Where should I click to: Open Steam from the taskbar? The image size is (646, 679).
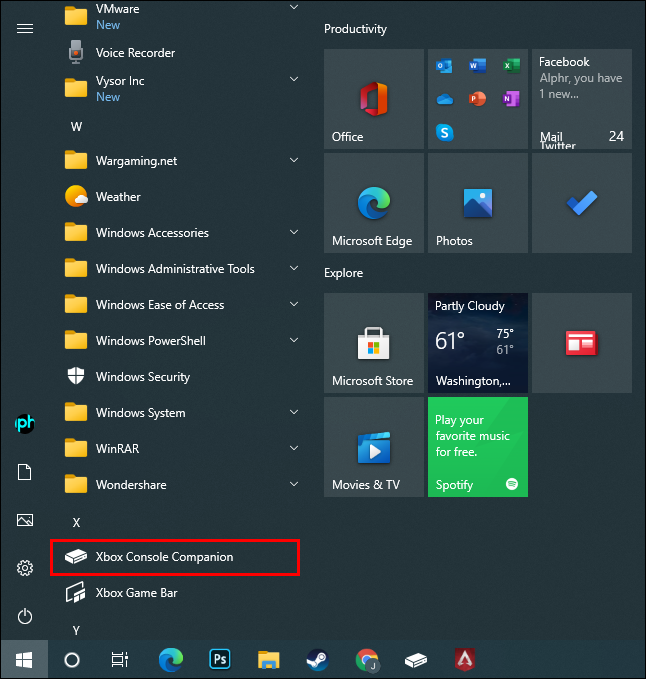(x=317, y=660)
